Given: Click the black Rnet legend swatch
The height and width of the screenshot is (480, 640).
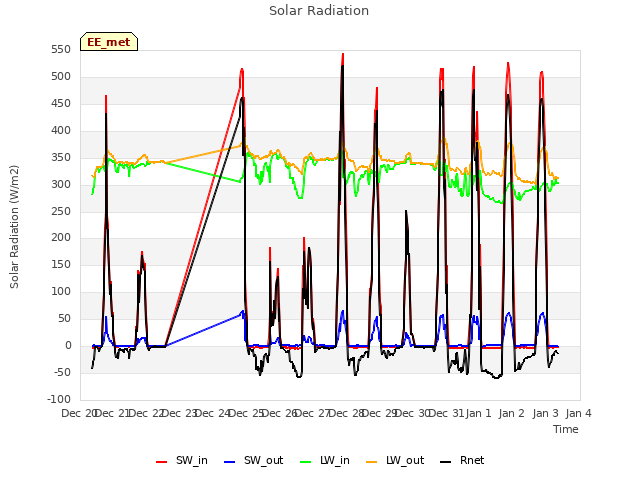Looking at the screenshot, I should click(445, 462).
